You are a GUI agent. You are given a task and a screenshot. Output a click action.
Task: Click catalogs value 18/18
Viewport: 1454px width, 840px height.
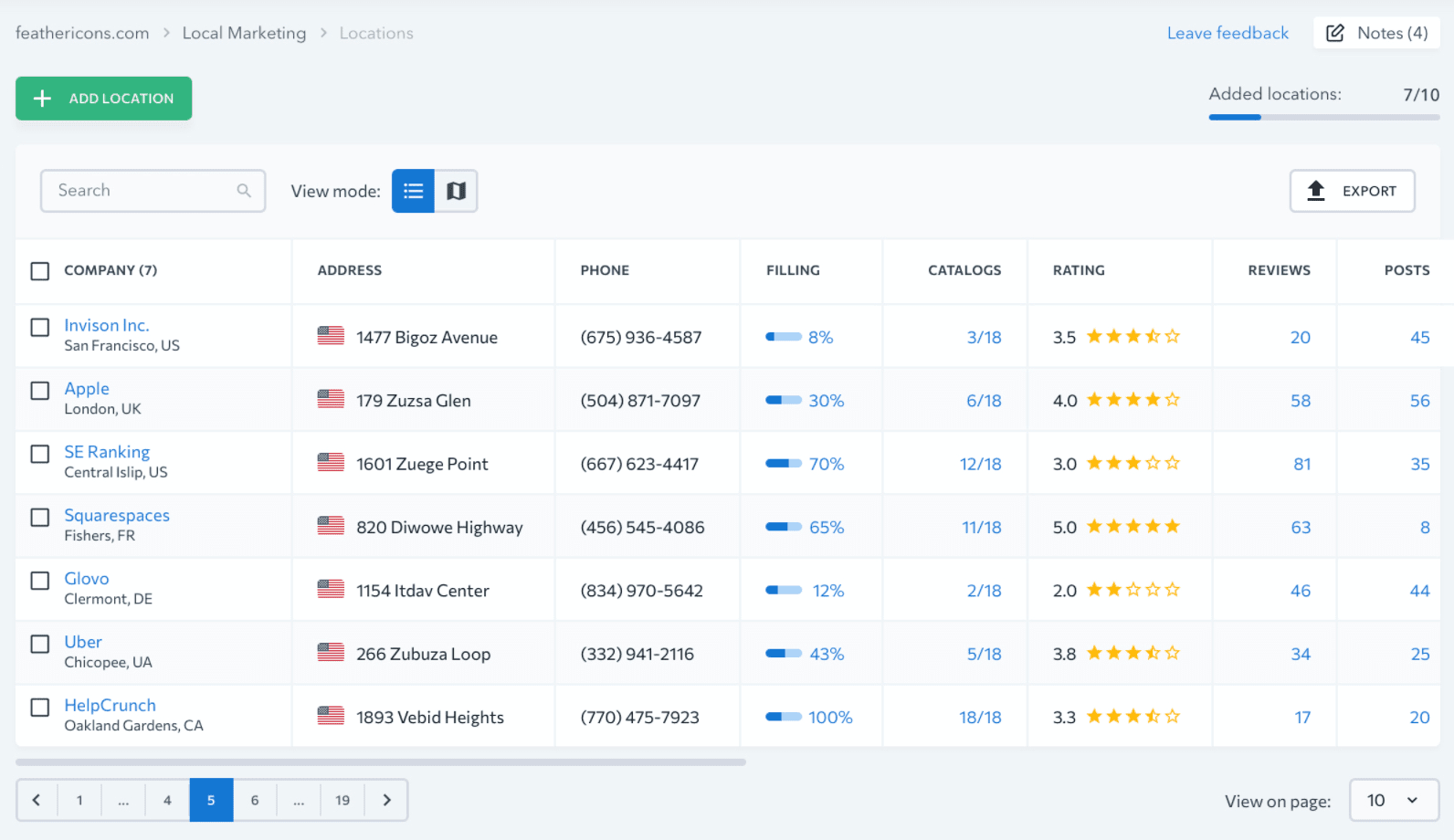coord(980,717)
